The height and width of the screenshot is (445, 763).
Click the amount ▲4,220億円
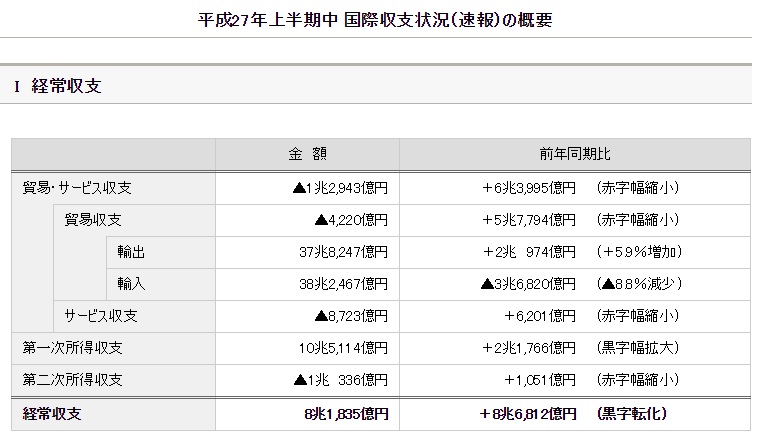(x=351, y=220)
